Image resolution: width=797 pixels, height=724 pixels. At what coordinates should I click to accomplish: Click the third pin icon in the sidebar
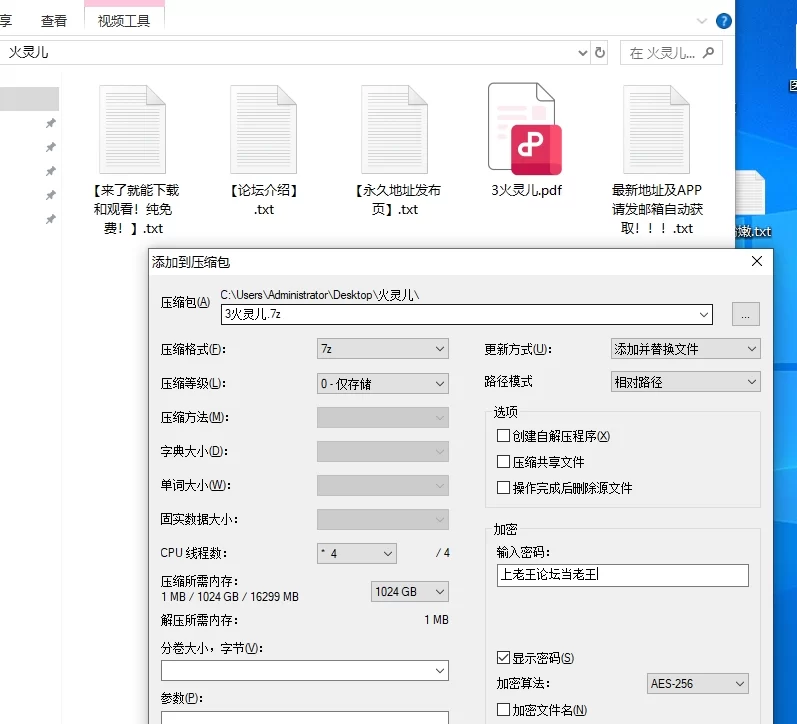click(x=50, y=171)
